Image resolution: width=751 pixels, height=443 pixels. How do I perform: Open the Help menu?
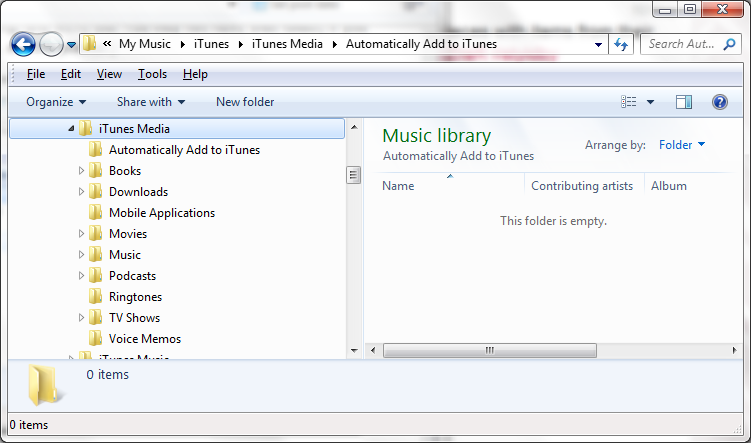click(195, 74)
